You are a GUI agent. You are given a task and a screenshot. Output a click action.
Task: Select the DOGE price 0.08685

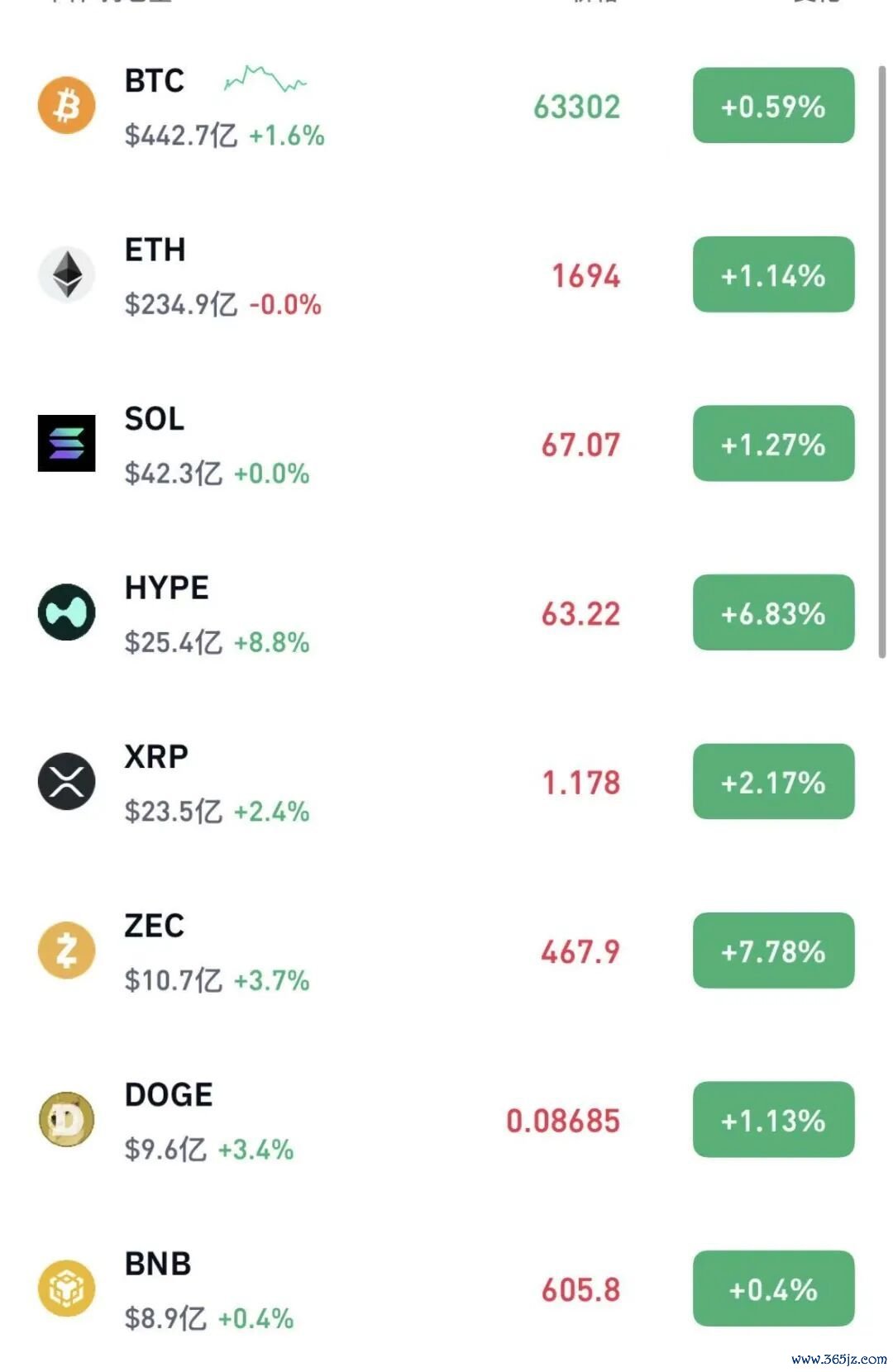(x=563, y=1121)
